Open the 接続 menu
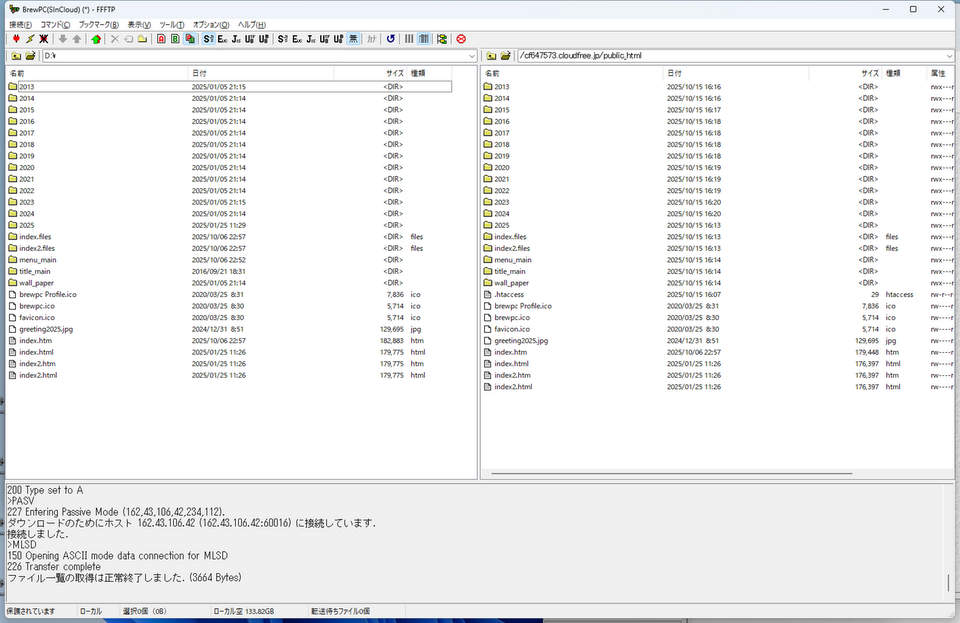960x623 pixels. pyautogui.click(x=20, y=24)
